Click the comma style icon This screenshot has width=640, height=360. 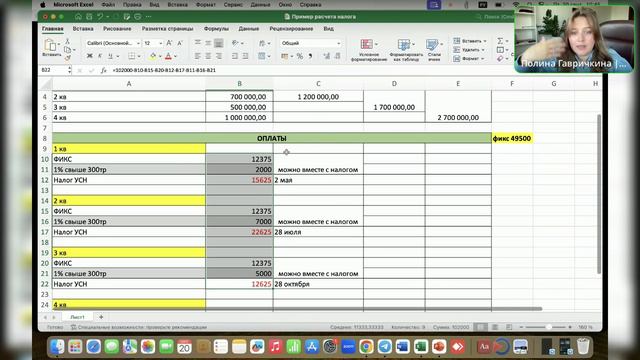point(311,56)
